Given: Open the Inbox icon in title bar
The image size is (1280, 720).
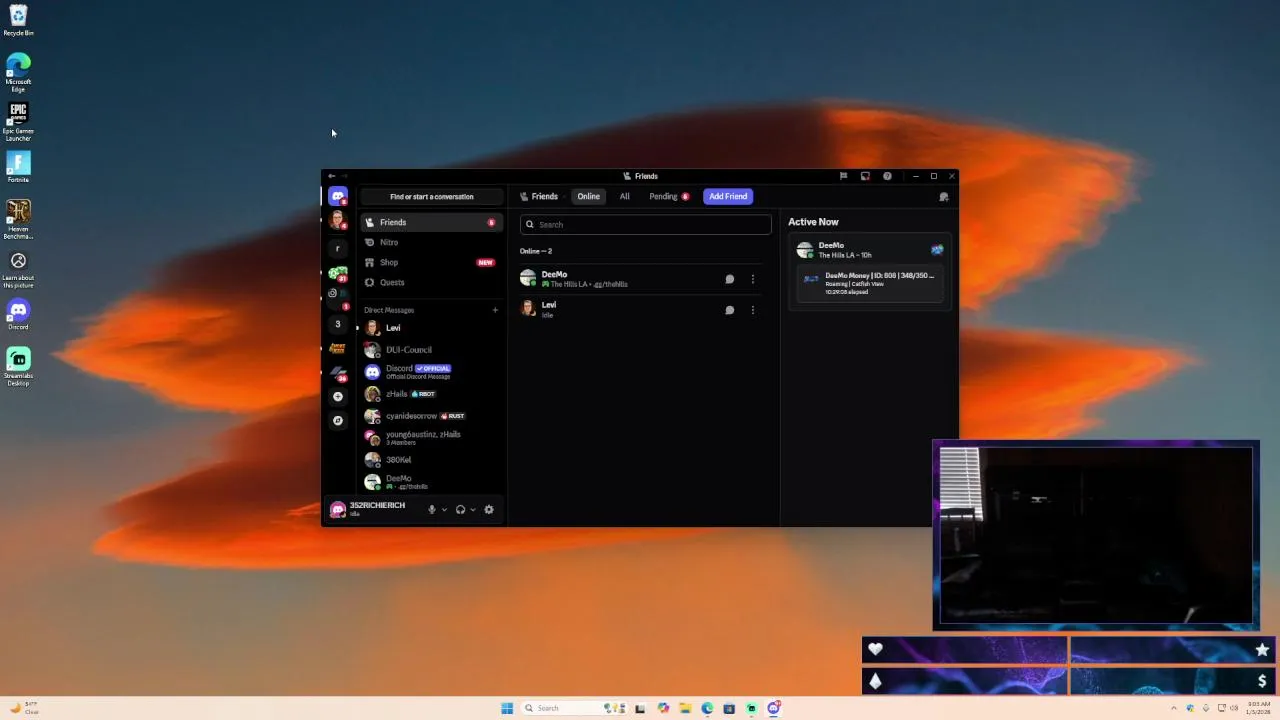Looking at the screenshot, I should click(865, 176).
